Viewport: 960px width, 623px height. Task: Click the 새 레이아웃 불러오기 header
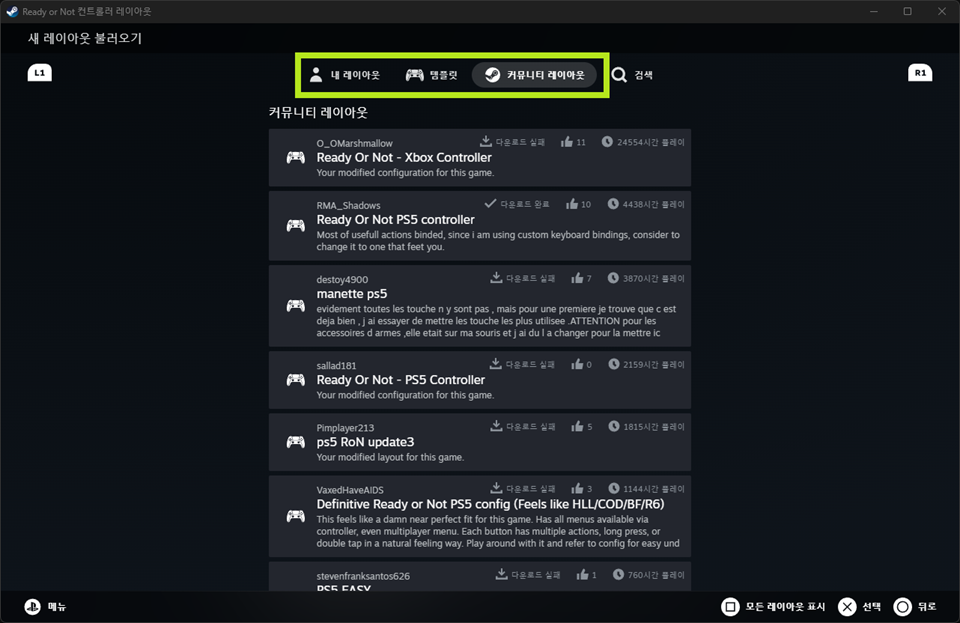pyautogui.click(x=85, y=39)
